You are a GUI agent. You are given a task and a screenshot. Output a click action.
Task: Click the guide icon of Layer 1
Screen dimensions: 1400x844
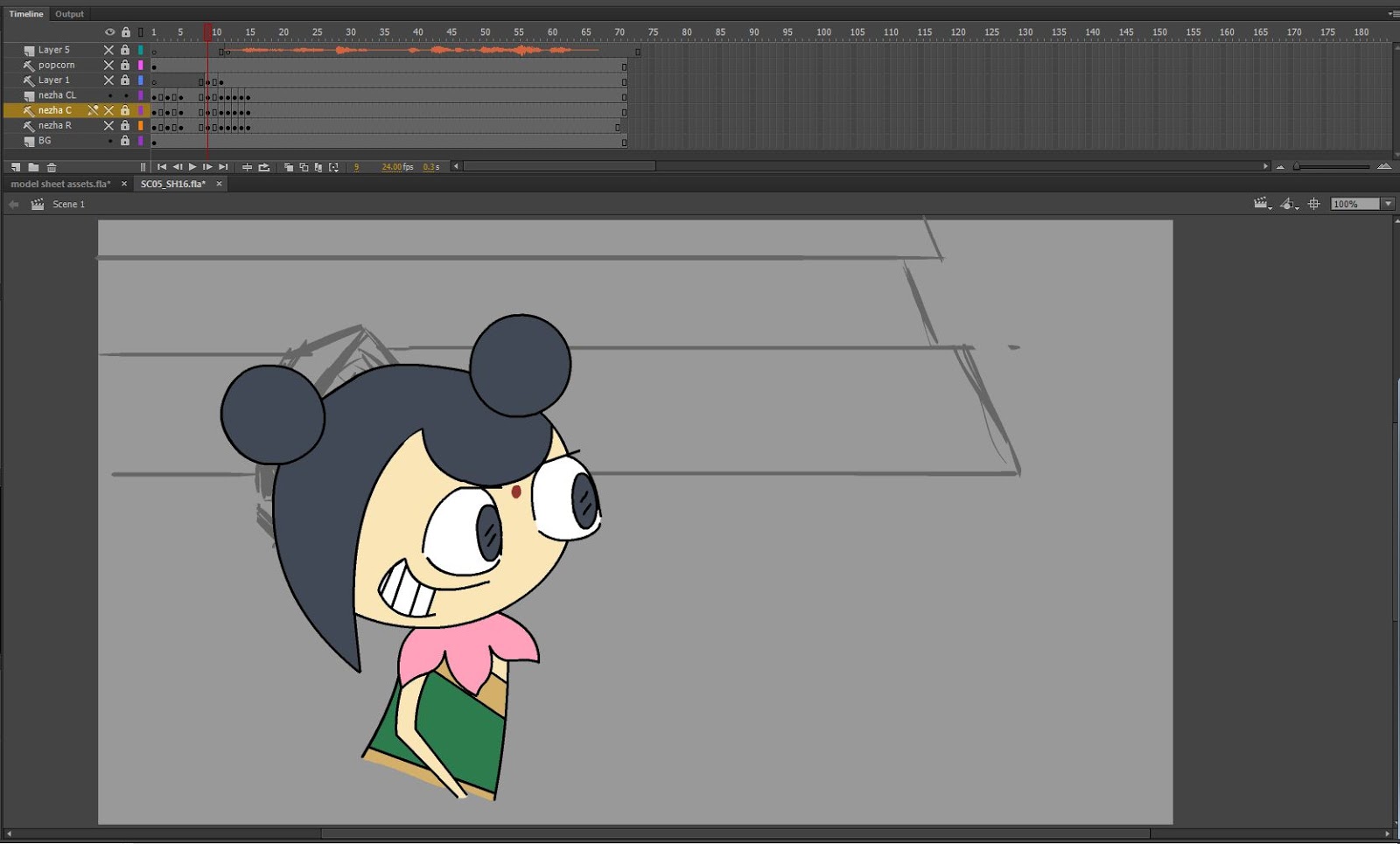tap(29, 80)
